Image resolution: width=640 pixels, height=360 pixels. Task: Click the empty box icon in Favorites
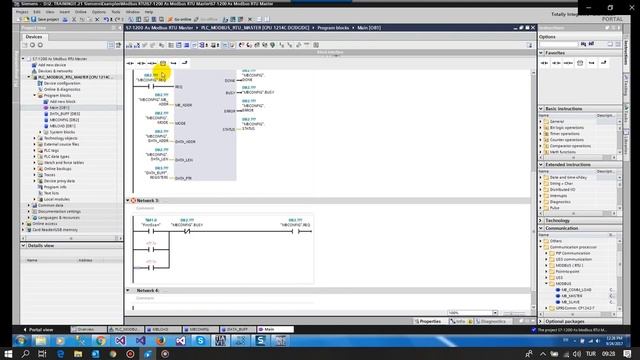[x=580, y=63]
